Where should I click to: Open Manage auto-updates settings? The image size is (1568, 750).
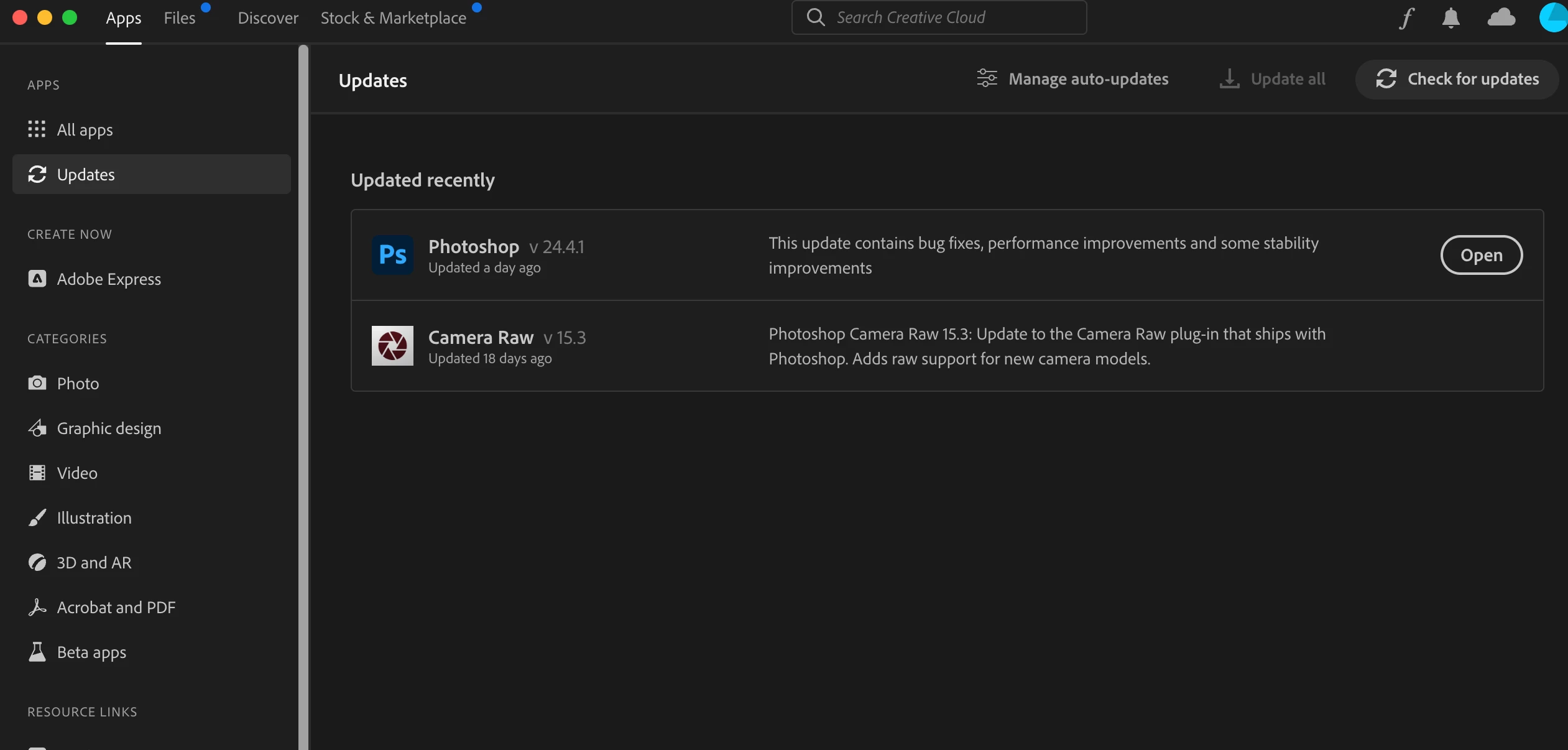click(x=1073, y=79)
